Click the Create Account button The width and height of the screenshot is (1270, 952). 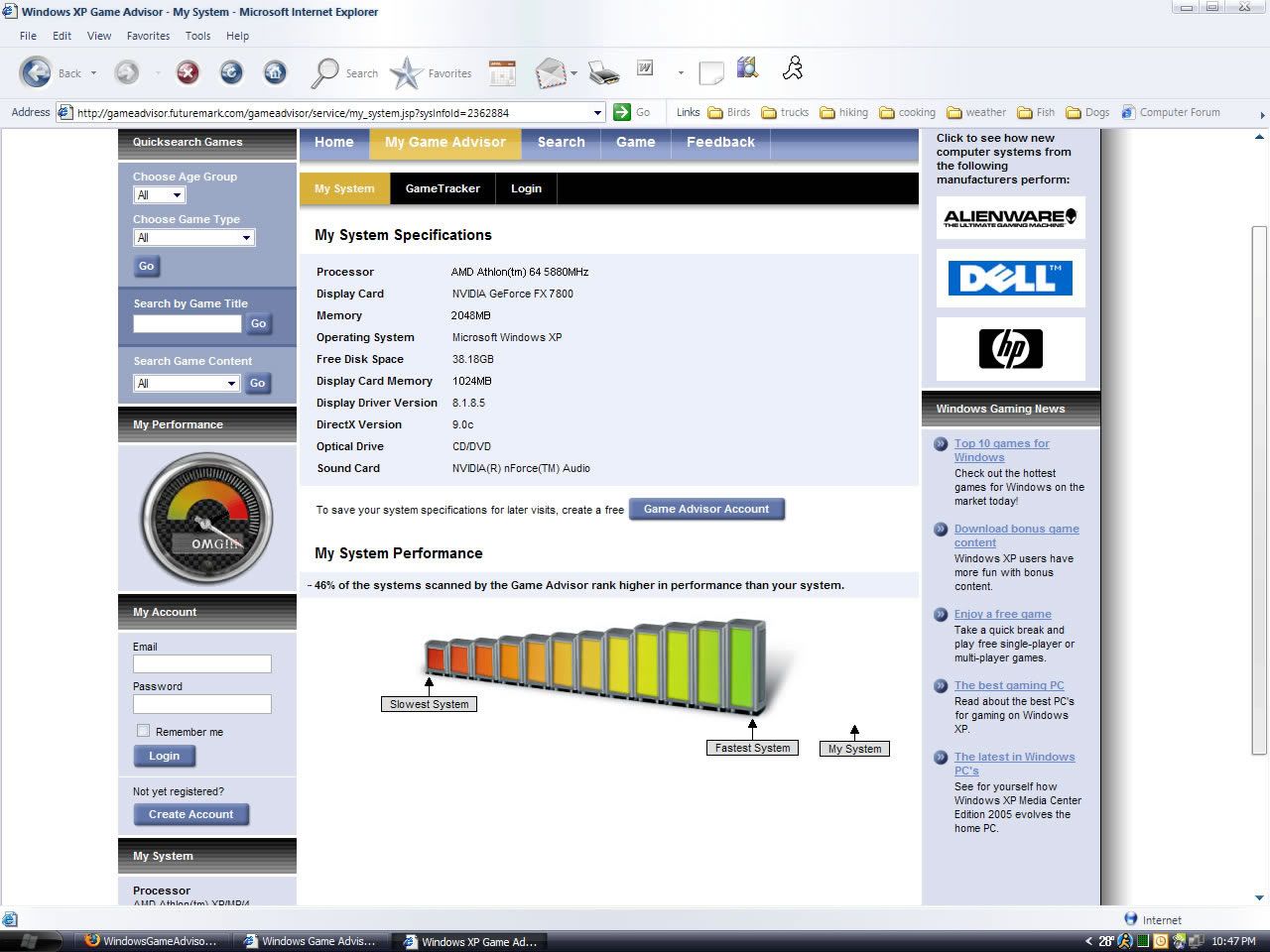[191, 814]
